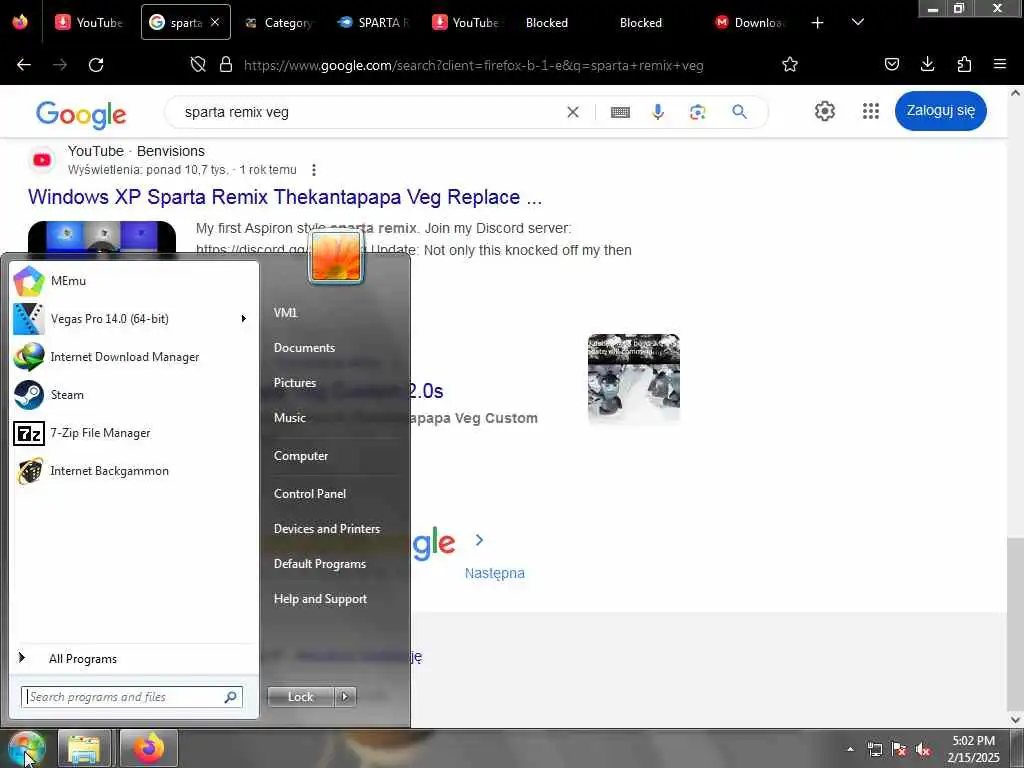Image resolution: width=1024 pixels, height=768 pixels.
Task: Click the muted volume tray icon
Action: 923,750
